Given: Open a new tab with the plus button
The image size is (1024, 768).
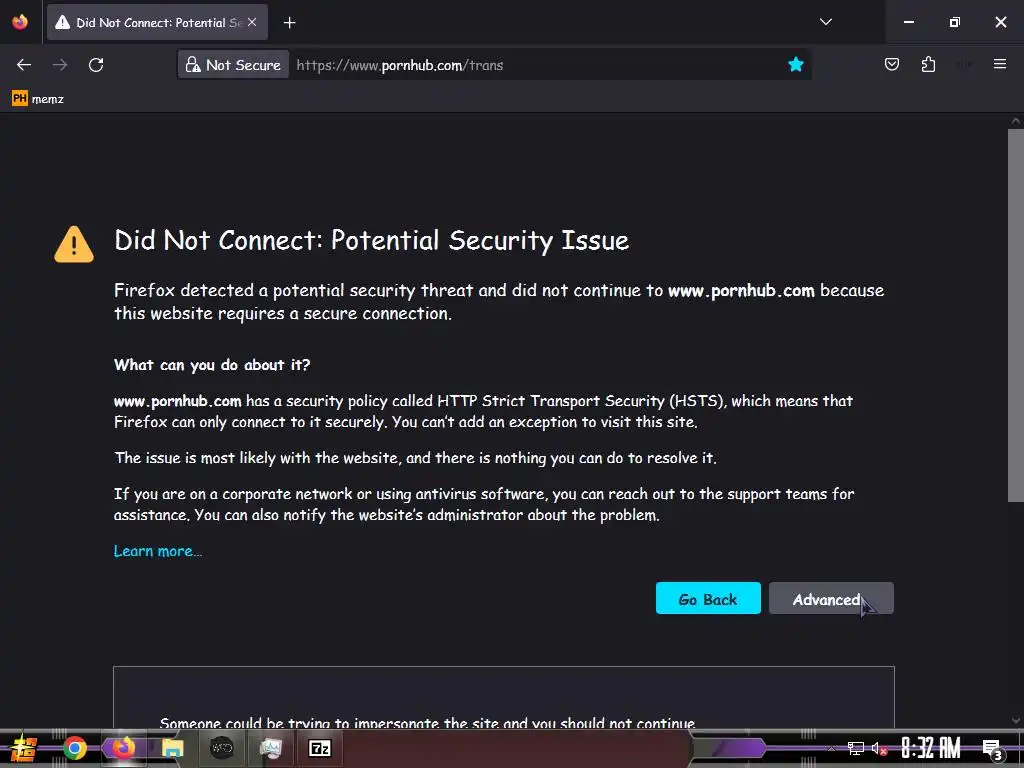Looking at the screenshot, I should tap(289, 23).
